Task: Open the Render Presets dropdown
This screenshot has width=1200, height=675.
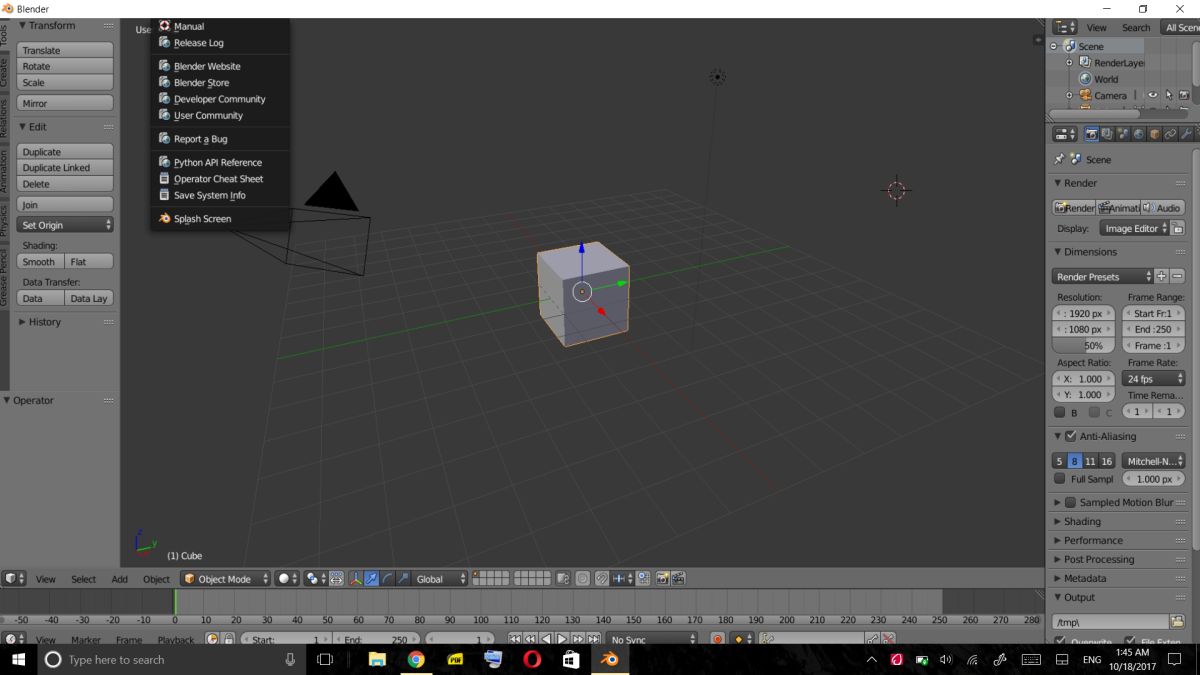Action: tap(1103, 276)
